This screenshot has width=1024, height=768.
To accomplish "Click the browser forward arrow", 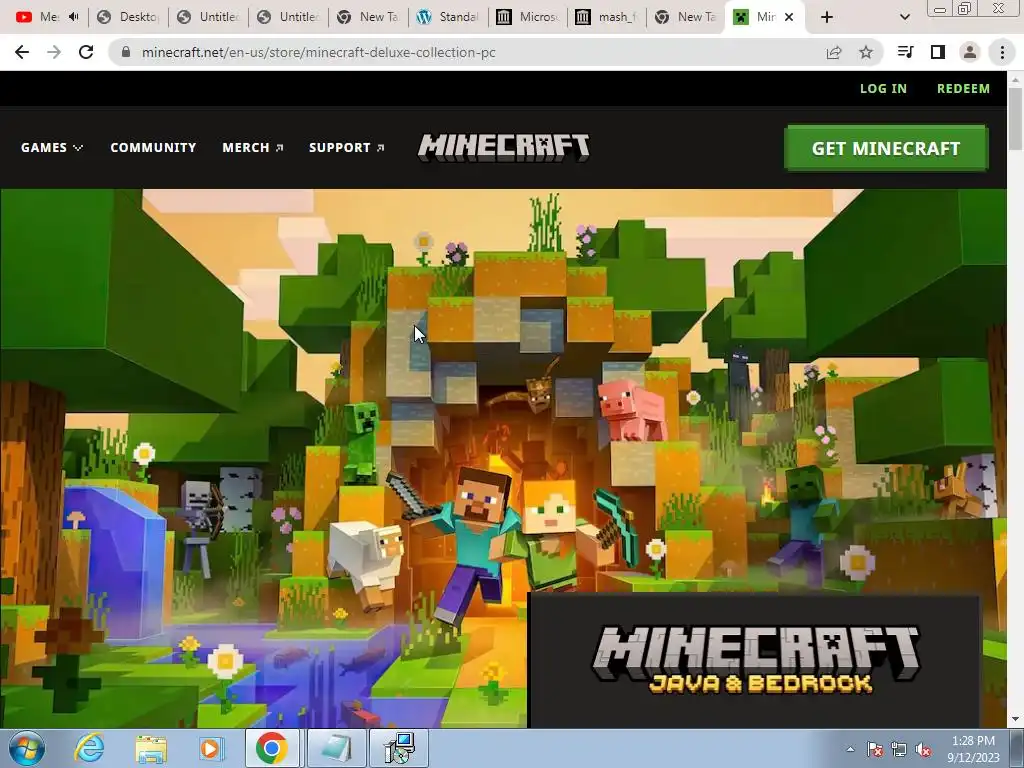I will (54, 52).
